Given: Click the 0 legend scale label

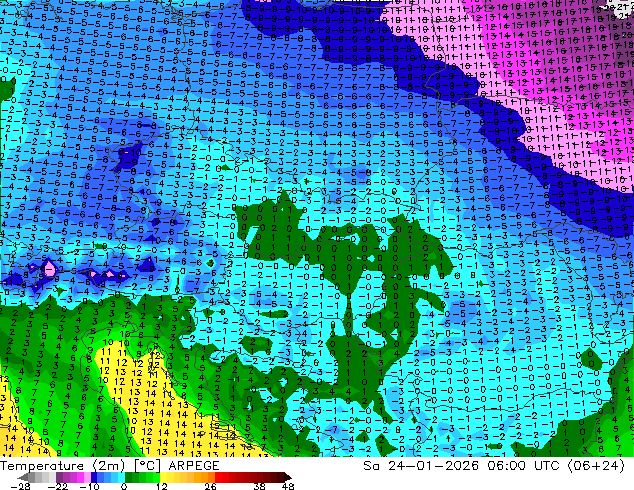Looking at the screenshot, I should click(124, 486).
